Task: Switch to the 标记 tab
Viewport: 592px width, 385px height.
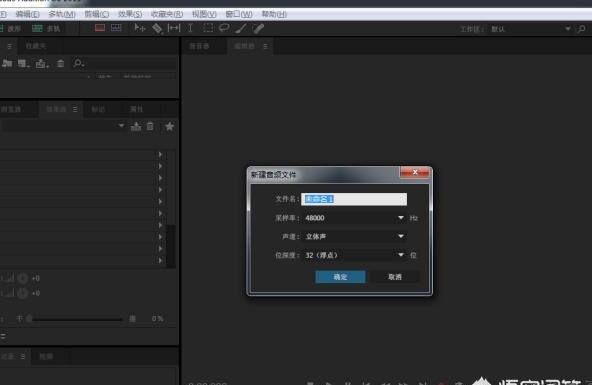Action: pos(98,109)
